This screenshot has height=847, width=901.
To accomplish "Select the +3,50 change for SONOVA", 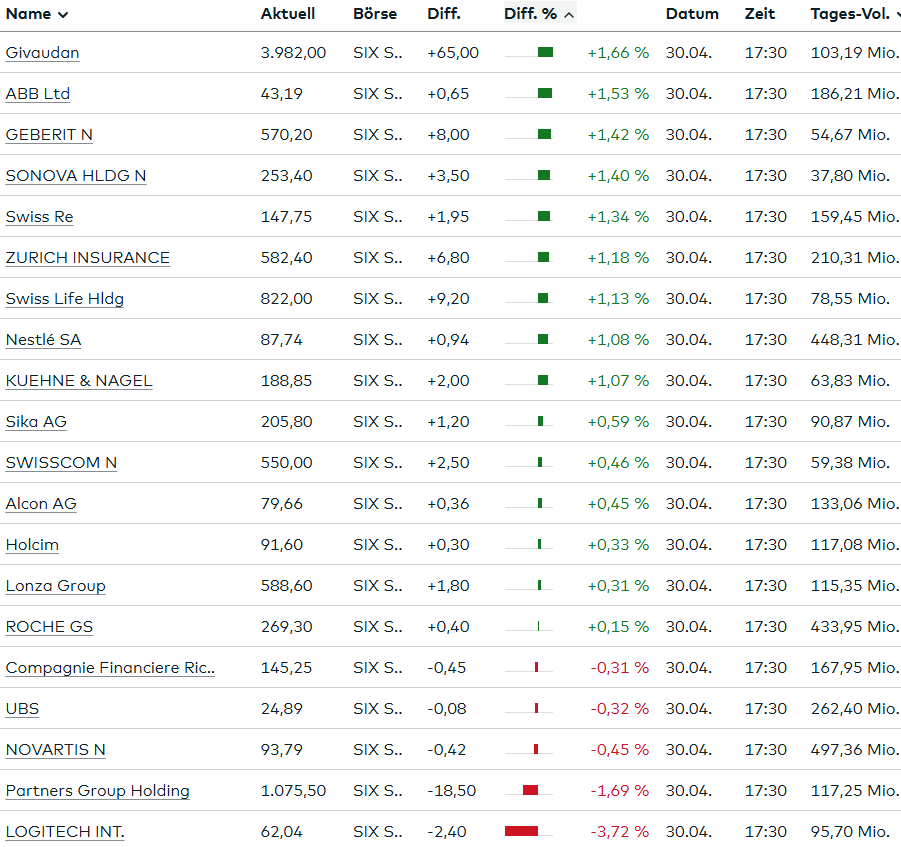I will coord(448,176).
